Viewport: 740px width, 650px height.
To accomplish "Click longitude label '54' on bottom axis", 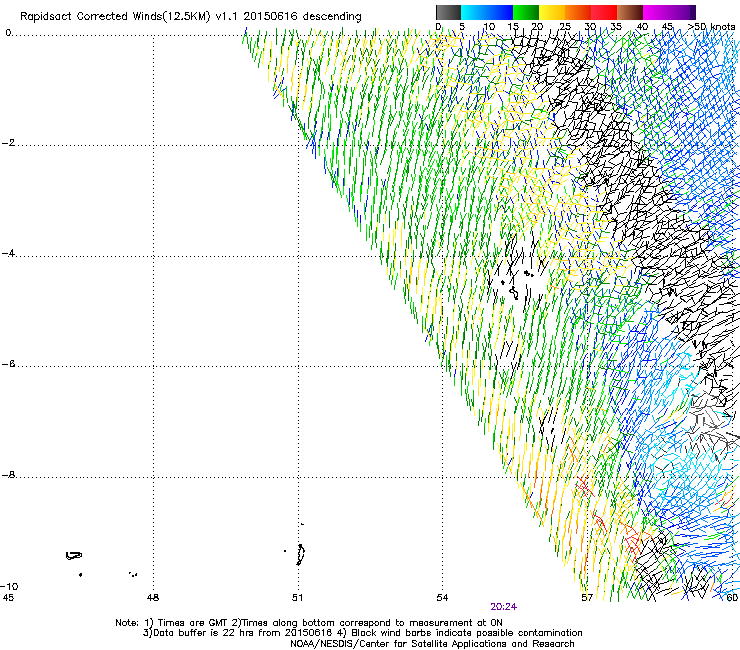I will (442, 598).
